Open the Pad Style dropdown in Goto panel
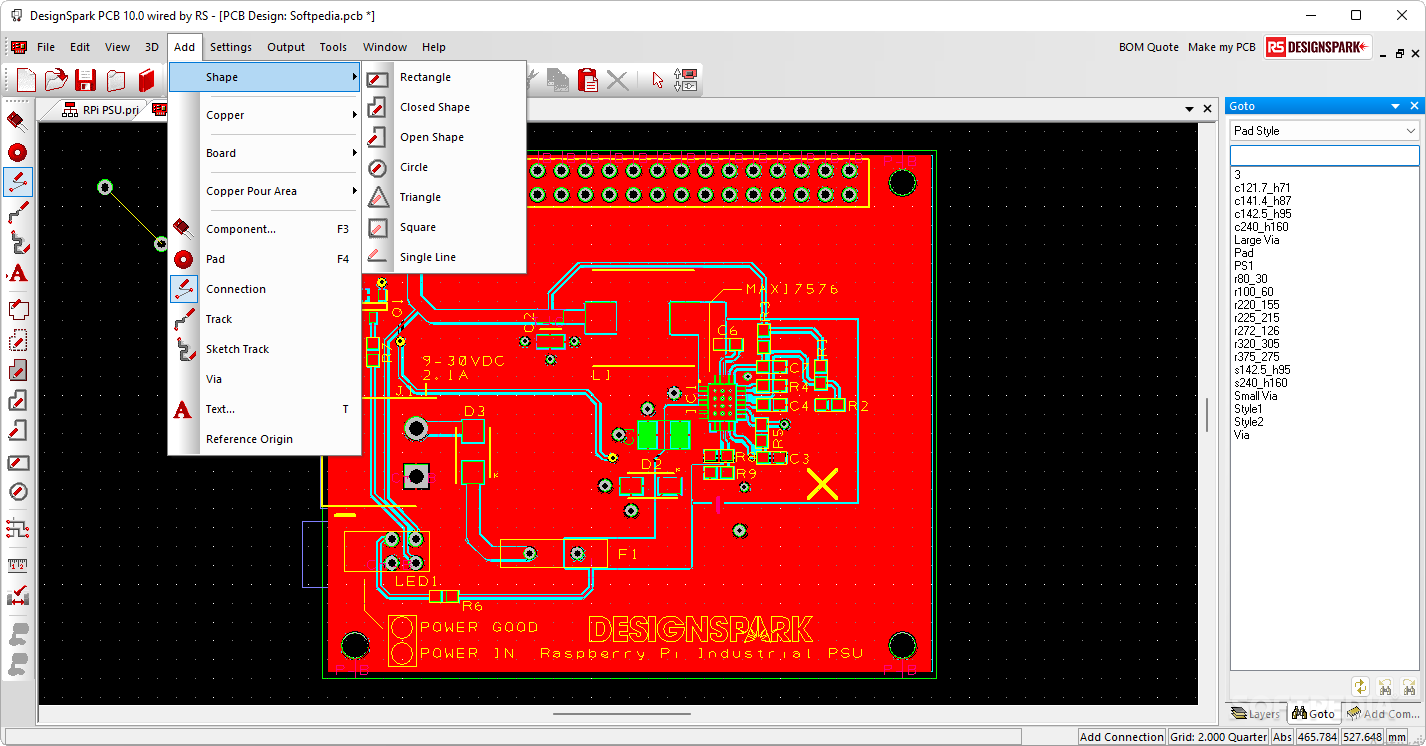The width and height of the screenshot is (1426, 746). (x=1325, y=131)
